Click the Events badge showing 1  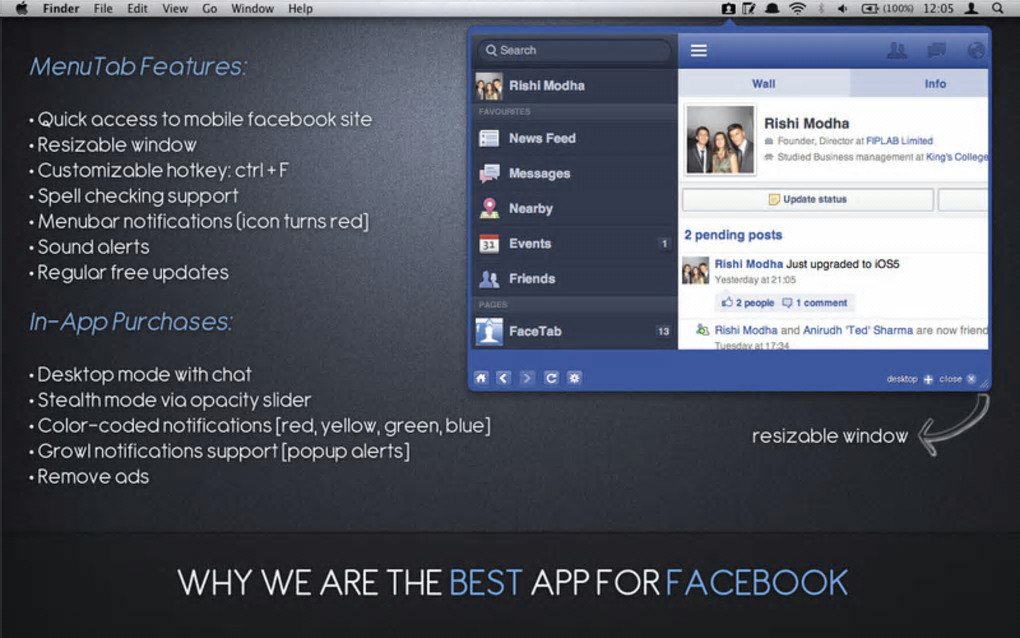(x=664, y=244)
